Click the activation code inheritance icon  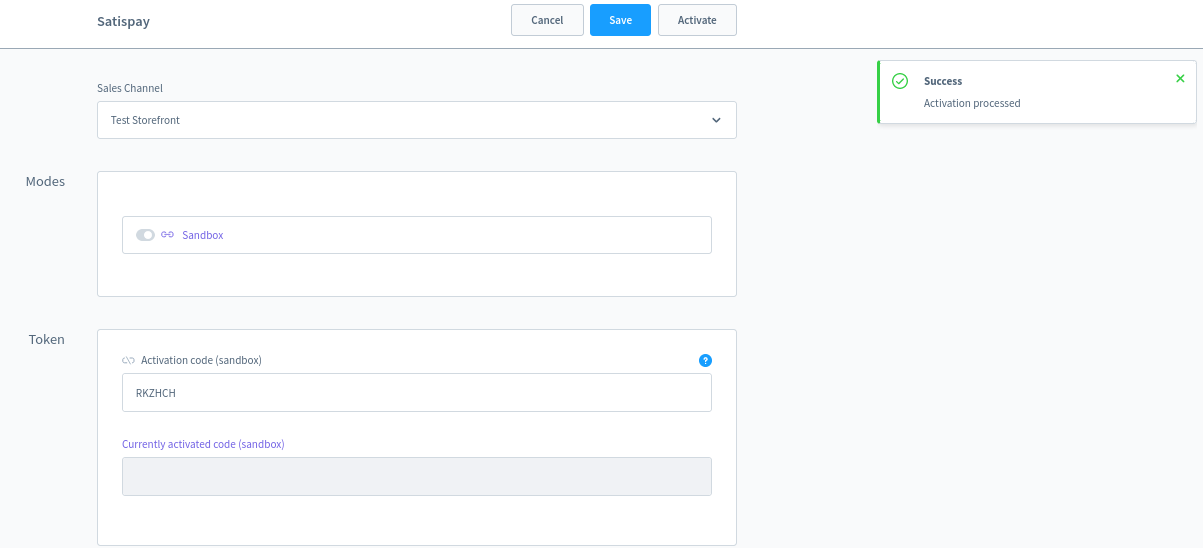tap(128, 360)
